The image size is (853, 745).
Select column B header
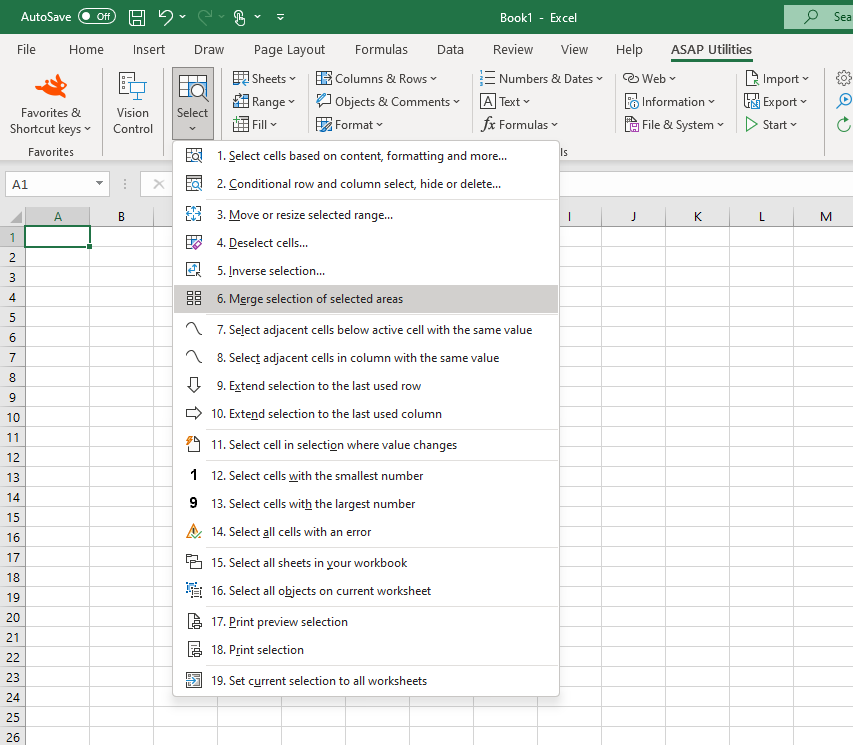point(121,217)
